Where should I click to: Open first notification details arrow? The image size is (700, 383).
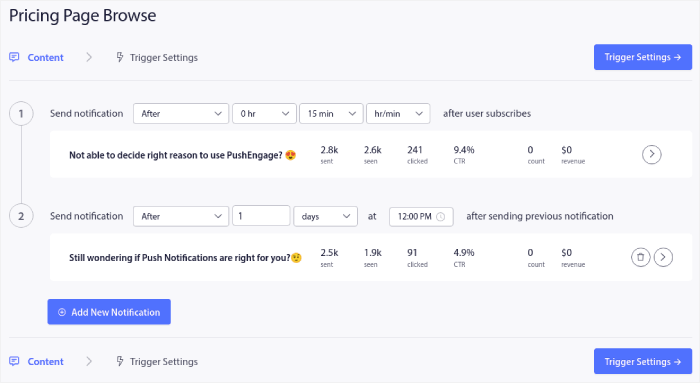(x=651, y=154)
